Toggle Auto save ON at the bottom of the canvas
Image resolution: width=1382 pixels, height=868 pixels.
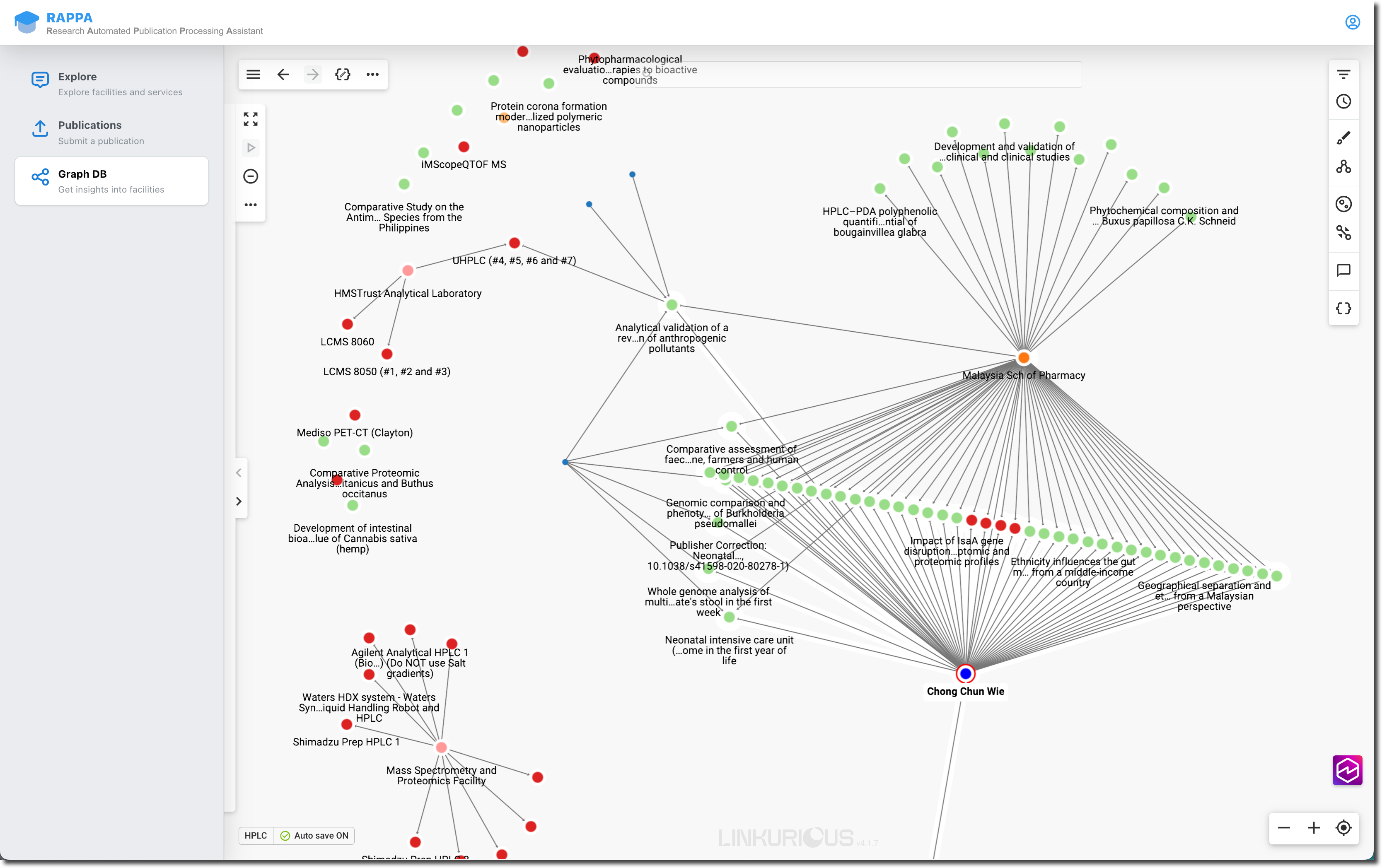[x=313, y=835]
